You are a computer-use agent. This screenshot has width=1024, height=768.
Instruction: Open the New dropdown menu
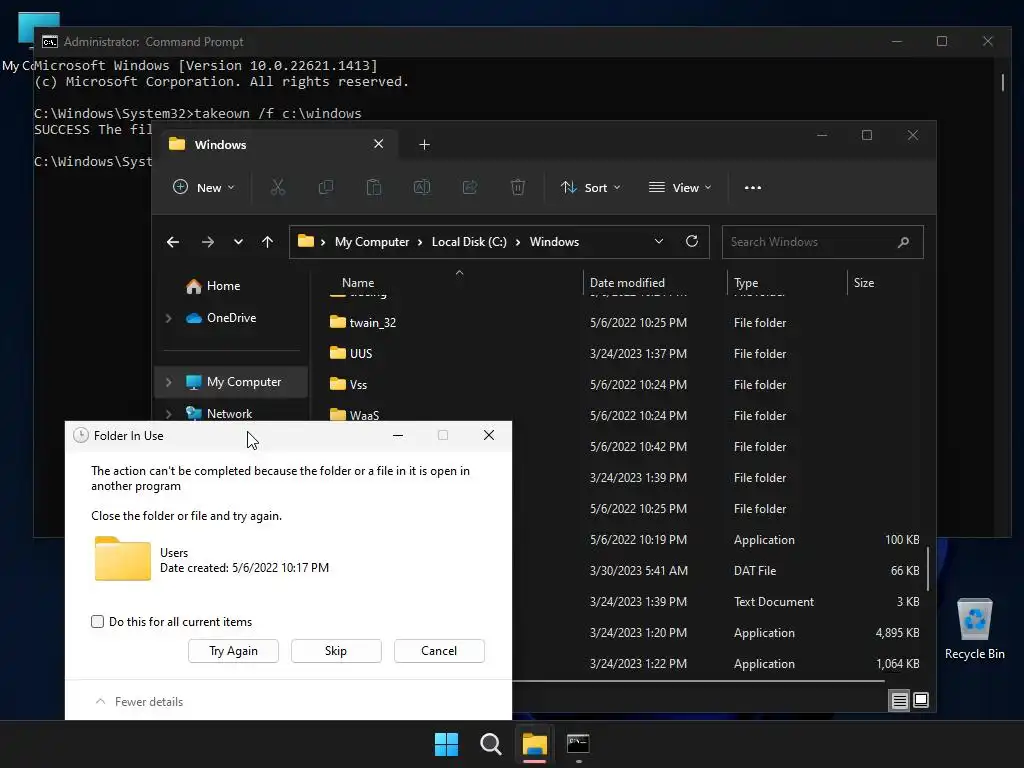[203, 187]
